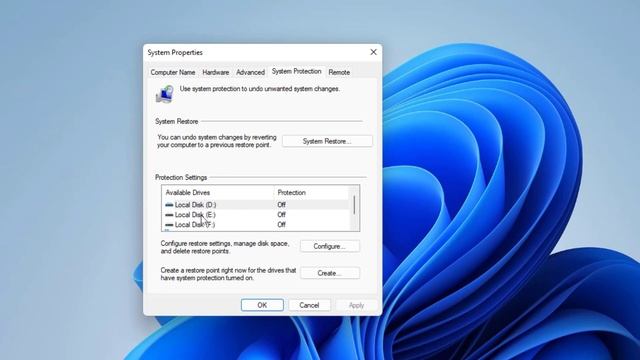Open the Hardware tab
The height and width of the screenshot is (360, 640).
click(x=216, y=72)
